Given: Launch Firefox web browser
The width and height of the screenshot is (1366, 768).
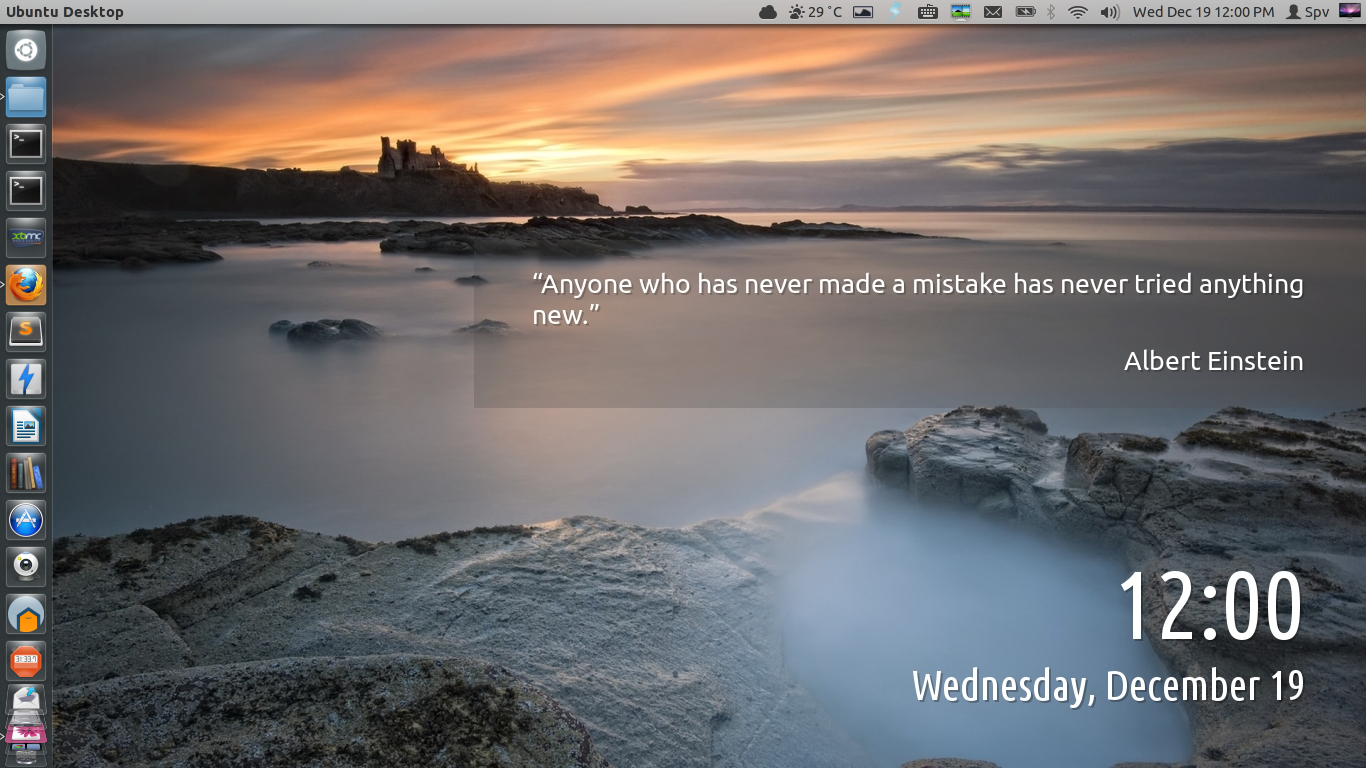Looking at the screenshot, I should click(26, 285).
